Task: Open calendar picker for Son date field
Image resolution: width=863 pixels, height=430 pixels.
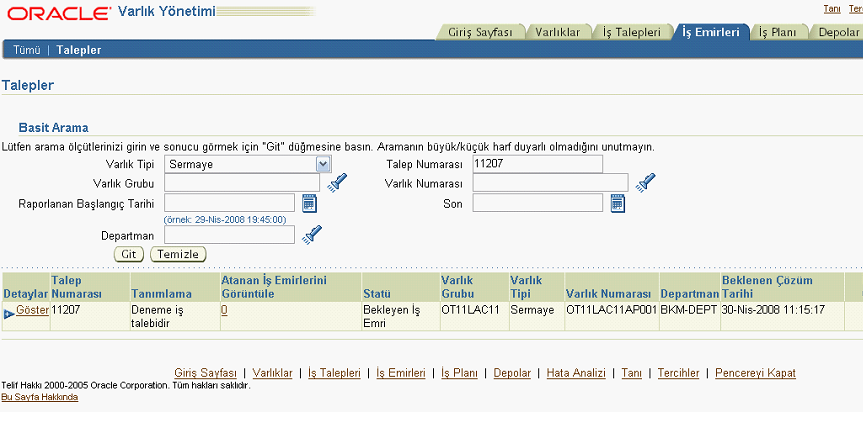Action: (618, 204)
